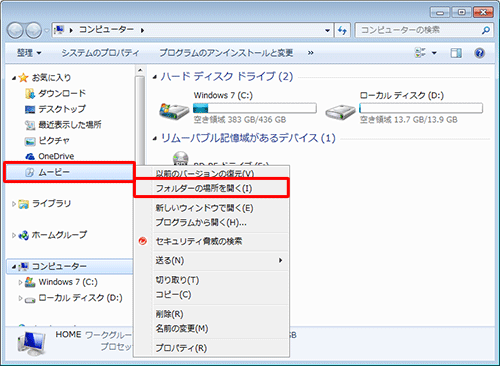Open the view options dropdown arrow
This screenshot has height=366, width=500.
click(x=434, y=53)
